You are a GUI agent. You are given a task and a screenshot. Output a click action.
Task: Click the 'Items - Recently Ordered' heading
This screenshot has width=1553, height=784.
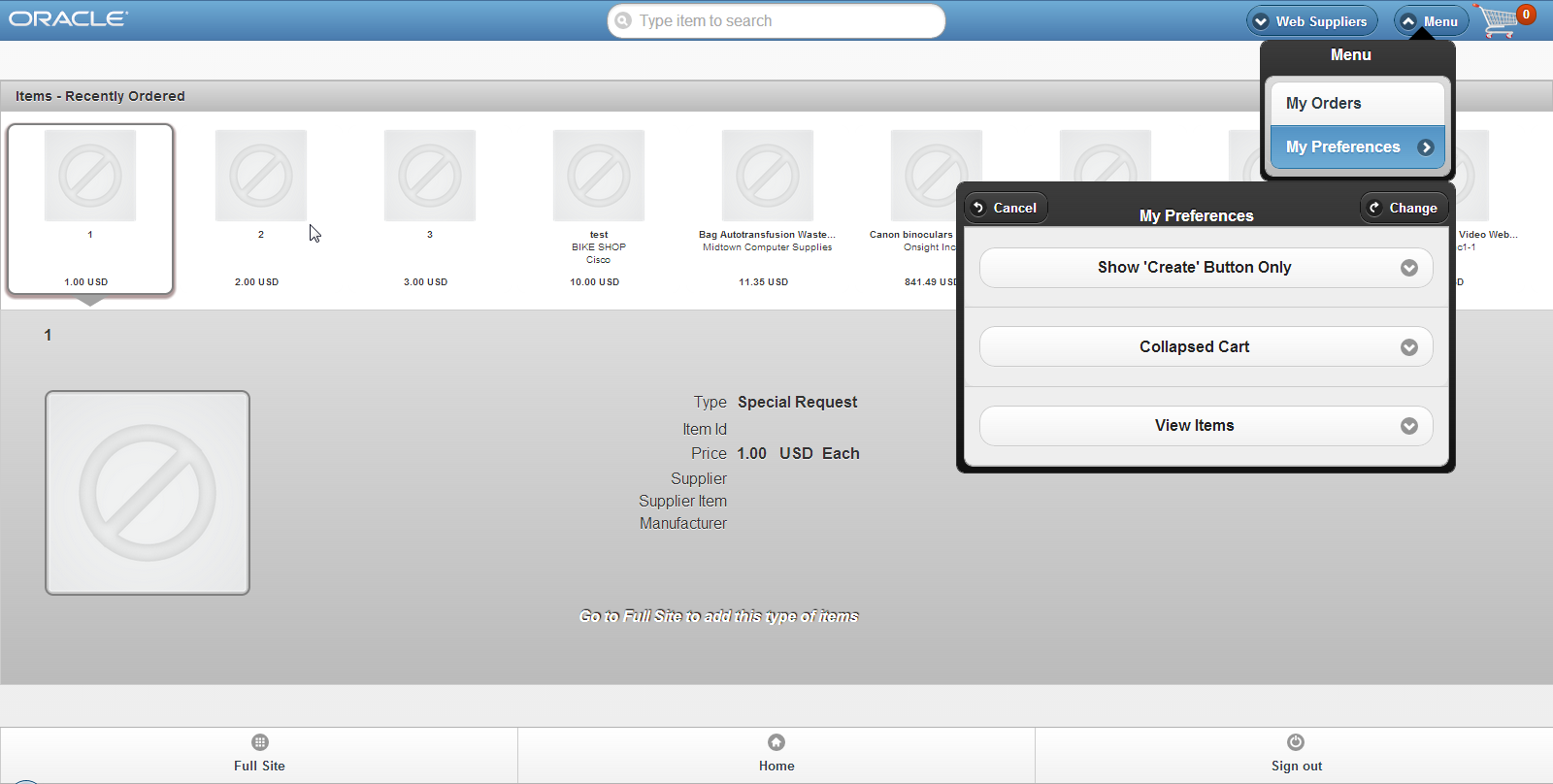[x=100, y=96]
